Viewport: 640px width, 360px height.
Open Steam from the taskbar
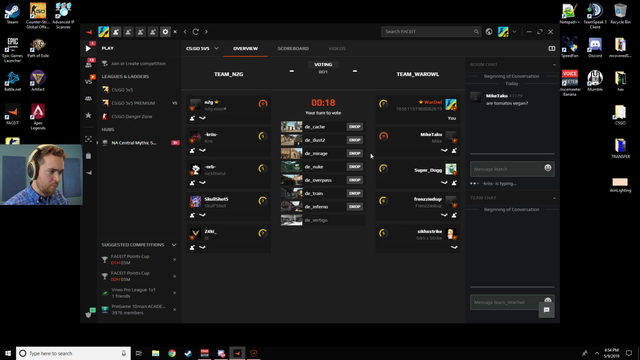pos(188,353)
